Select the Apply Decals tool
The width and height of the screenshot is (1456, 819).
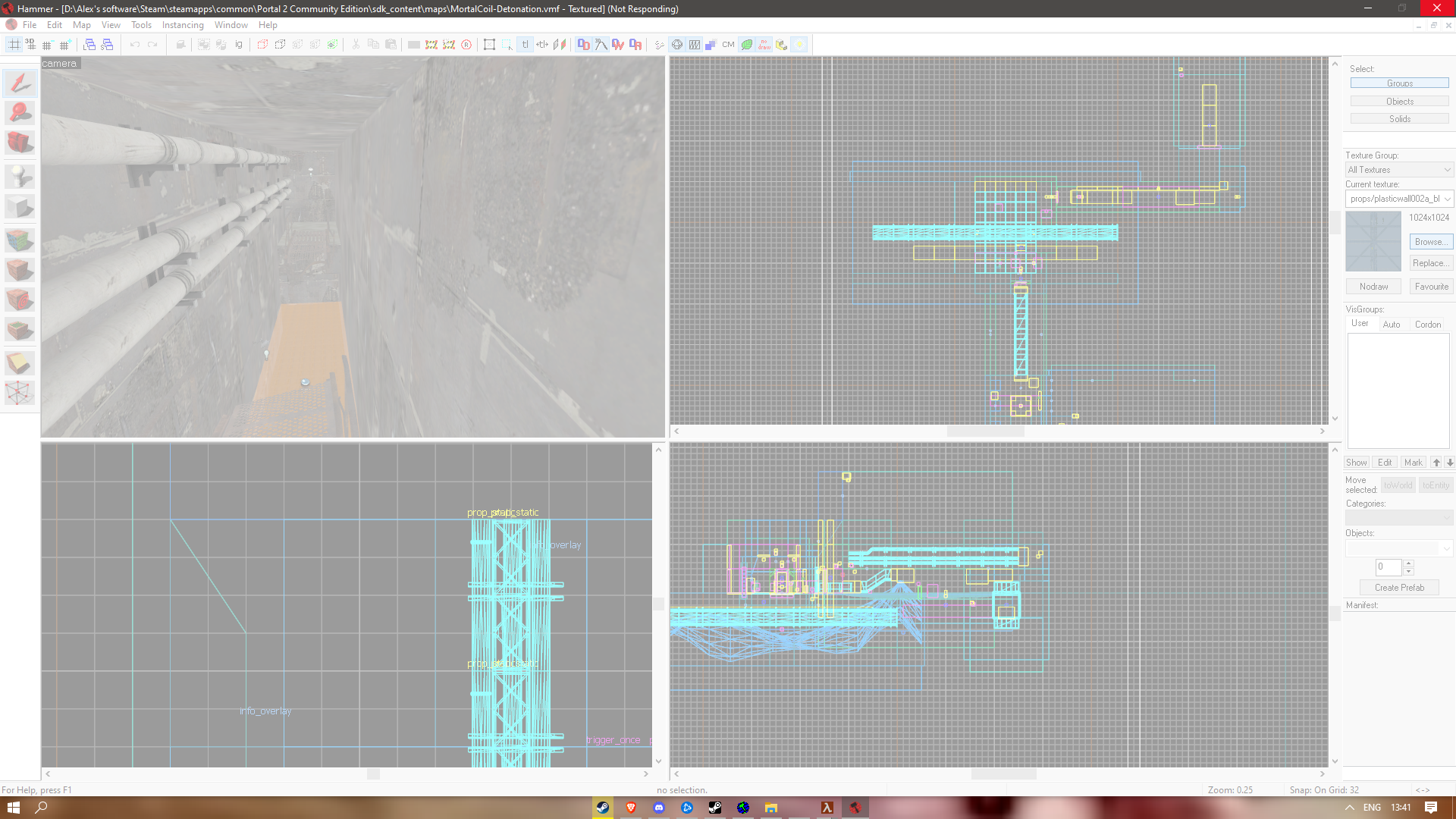pos(20,298)
